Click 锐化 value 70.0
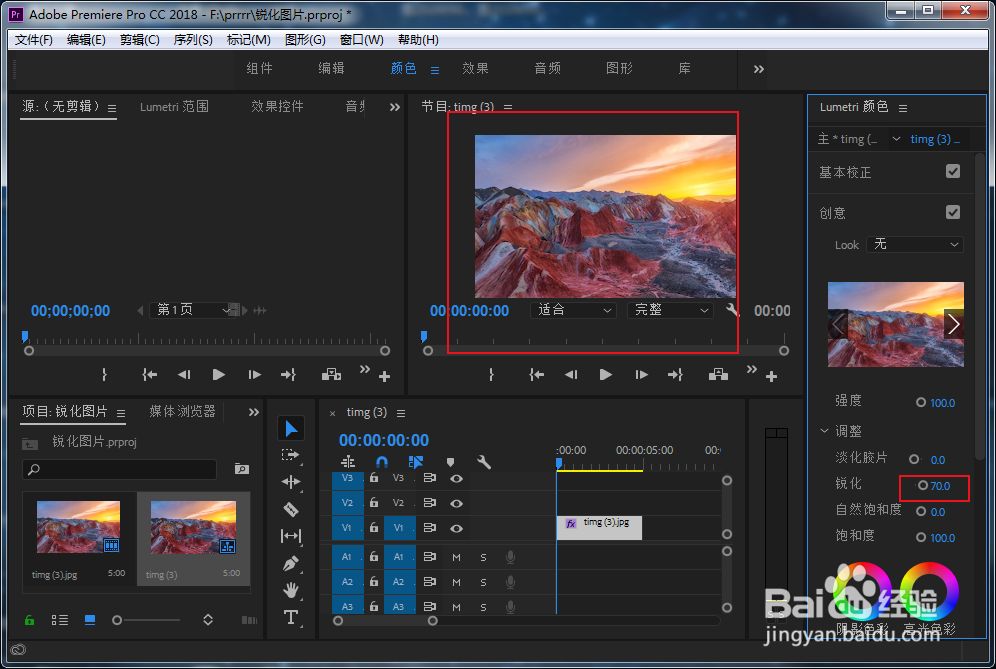The height and width of the screenshot is (669, 996). (x=940, y=486)
